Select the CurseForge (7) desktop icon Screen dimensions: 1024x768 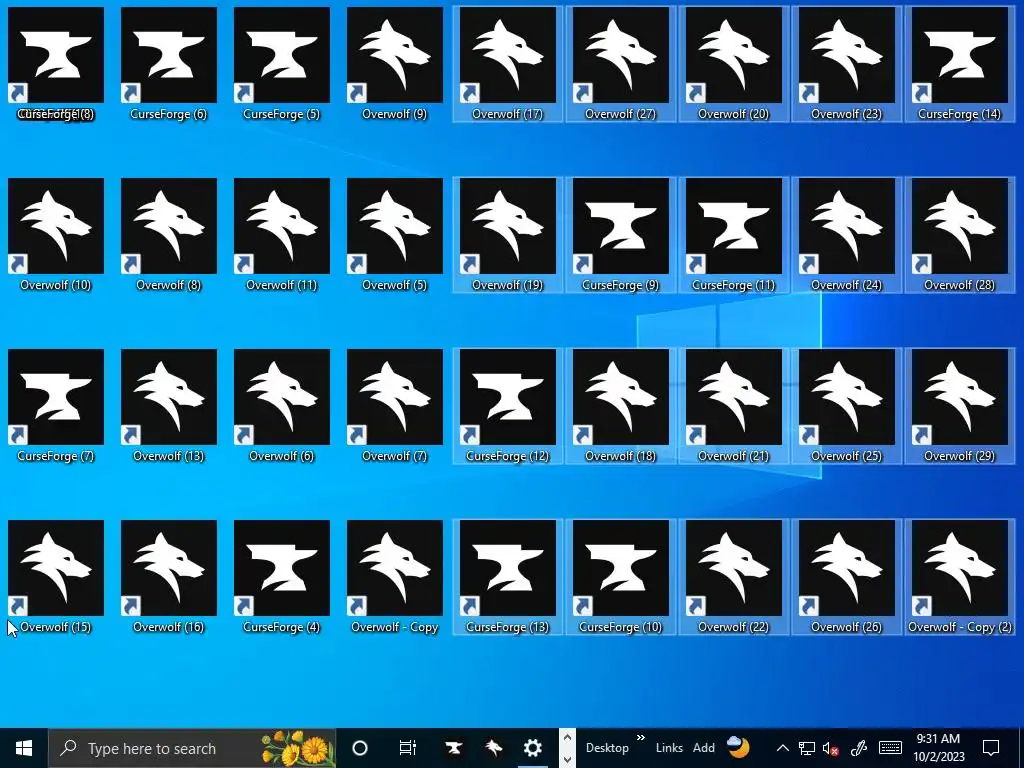(56, 406)
